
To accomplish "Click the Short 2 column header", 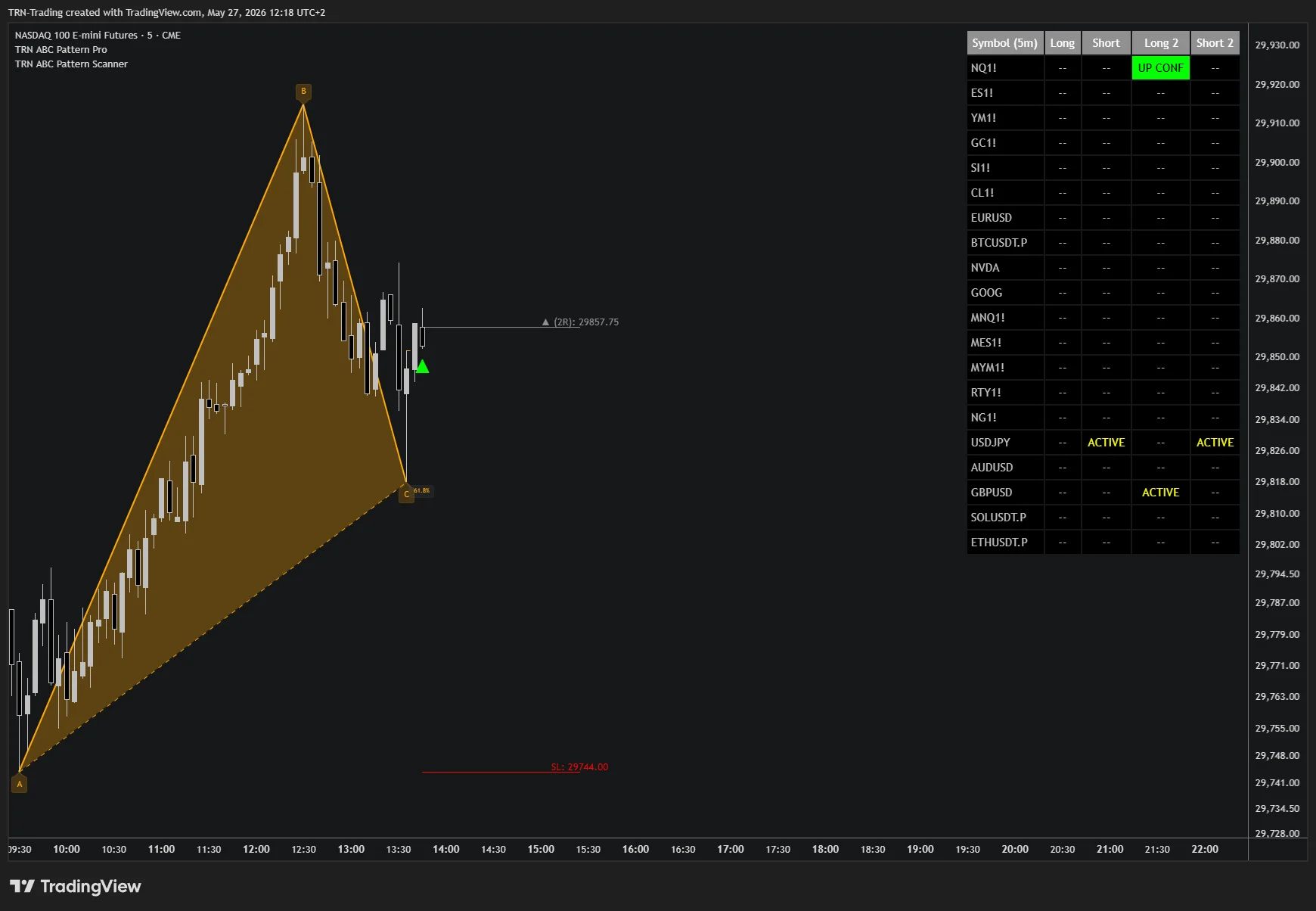I will click(1215, 43).
